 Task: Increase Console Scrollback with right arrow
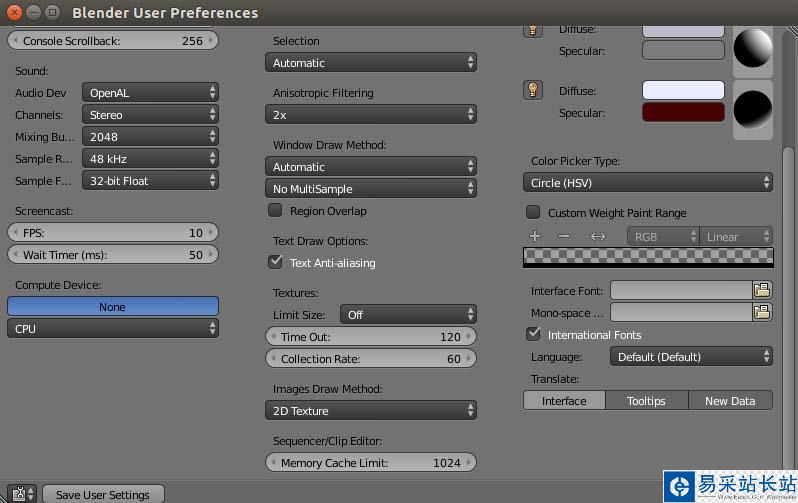(211, 40)
